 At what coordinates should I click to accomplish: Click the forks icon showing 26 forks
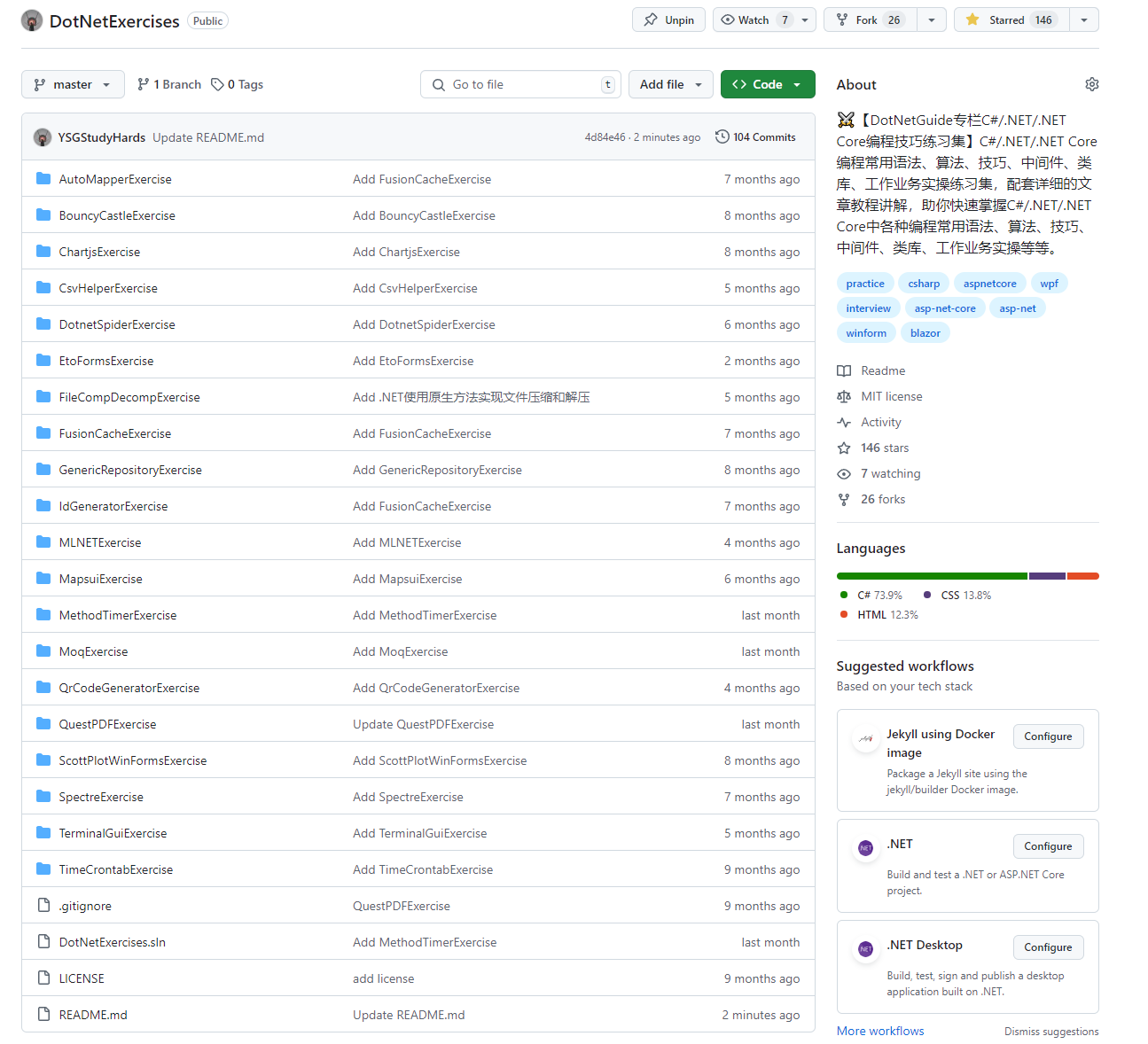pos(844,499)
